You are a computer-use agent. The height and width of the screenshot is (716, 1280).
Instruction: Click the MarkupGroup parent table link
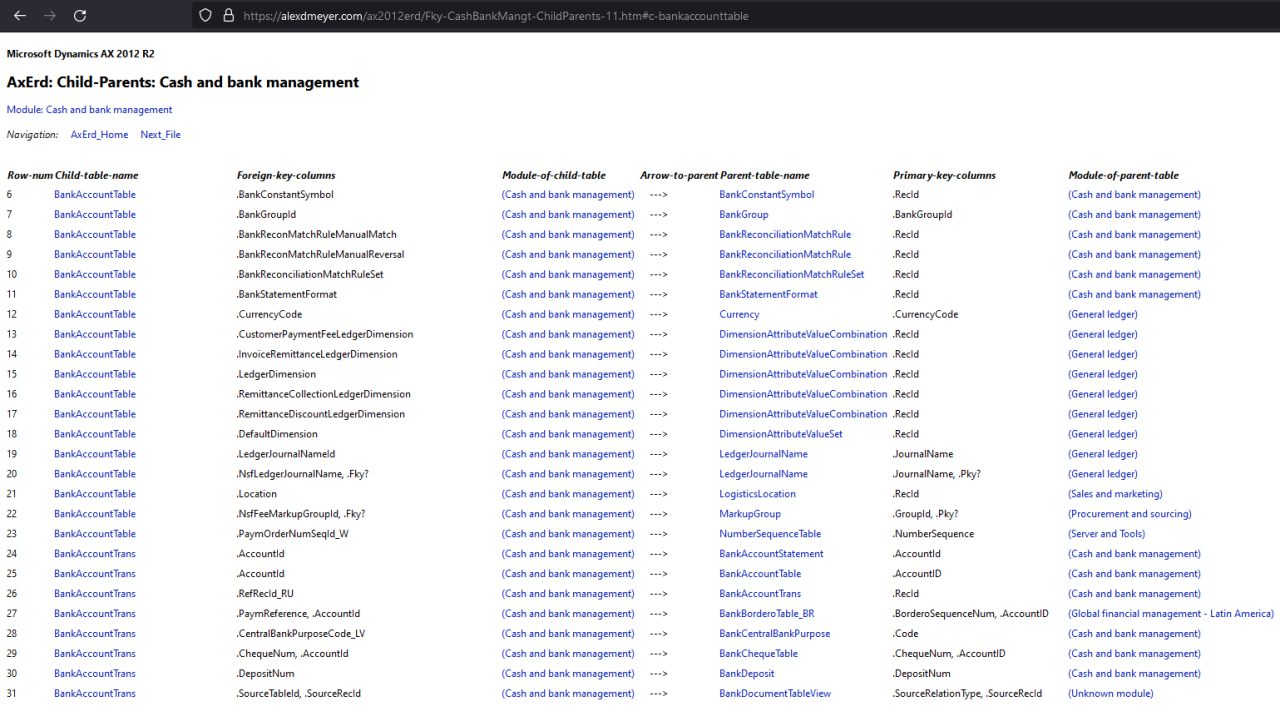tap(750, 514)
